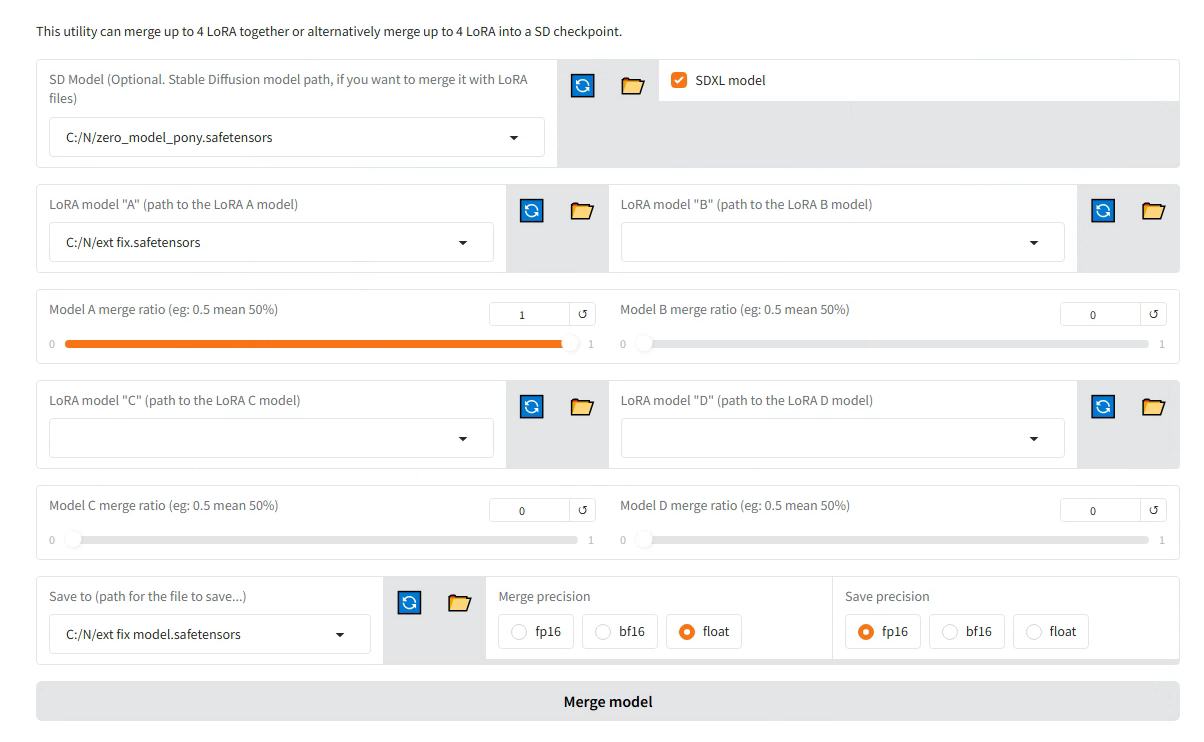Reset Model D merge ratio value
Screen dimensions: 1204x742
(x=1153, y=511)
